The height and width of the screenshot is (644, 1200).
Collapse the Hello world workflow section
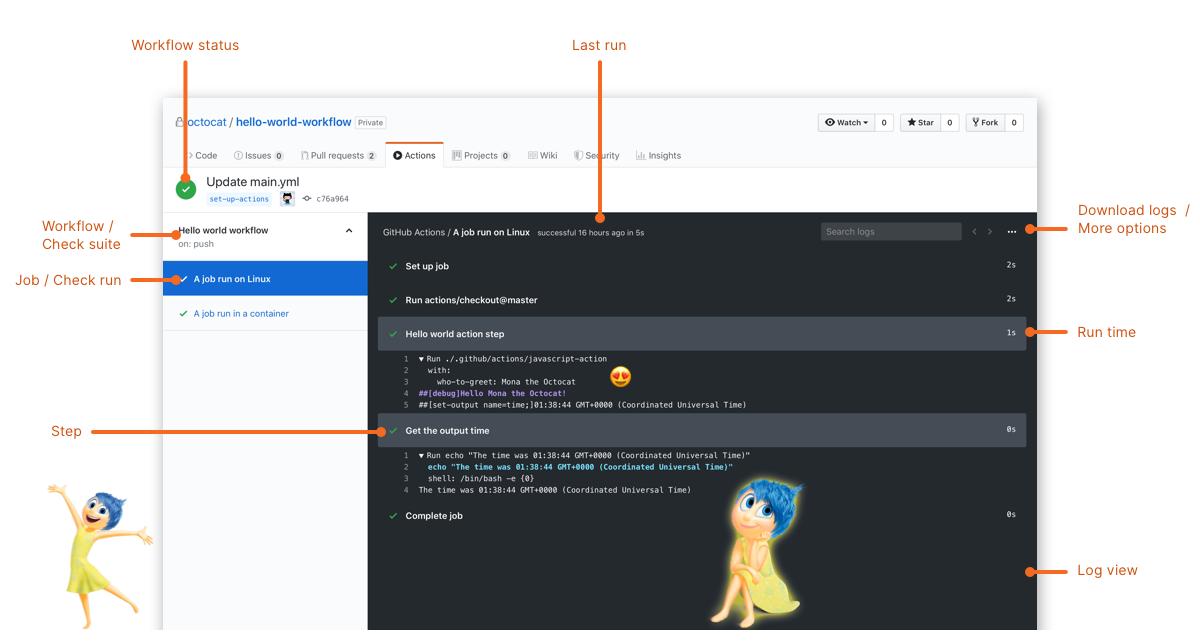(349, 231)
